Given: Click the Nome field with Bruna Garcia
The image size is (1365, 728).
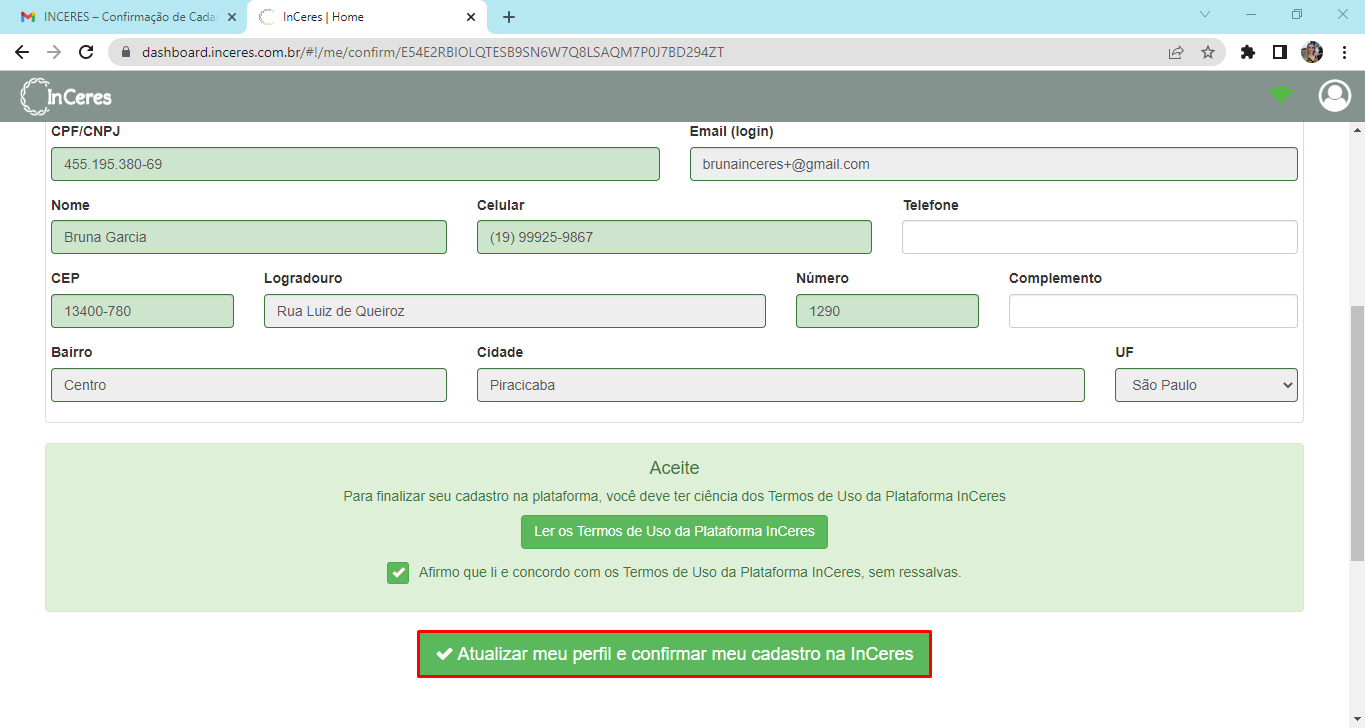Looking at the screenshot, I should [249, 237].
